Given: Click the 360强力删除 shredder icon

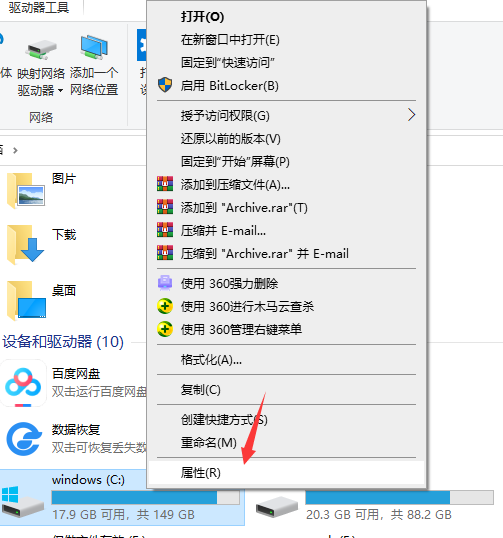Looking at the screenshot, I should (165, 283).
